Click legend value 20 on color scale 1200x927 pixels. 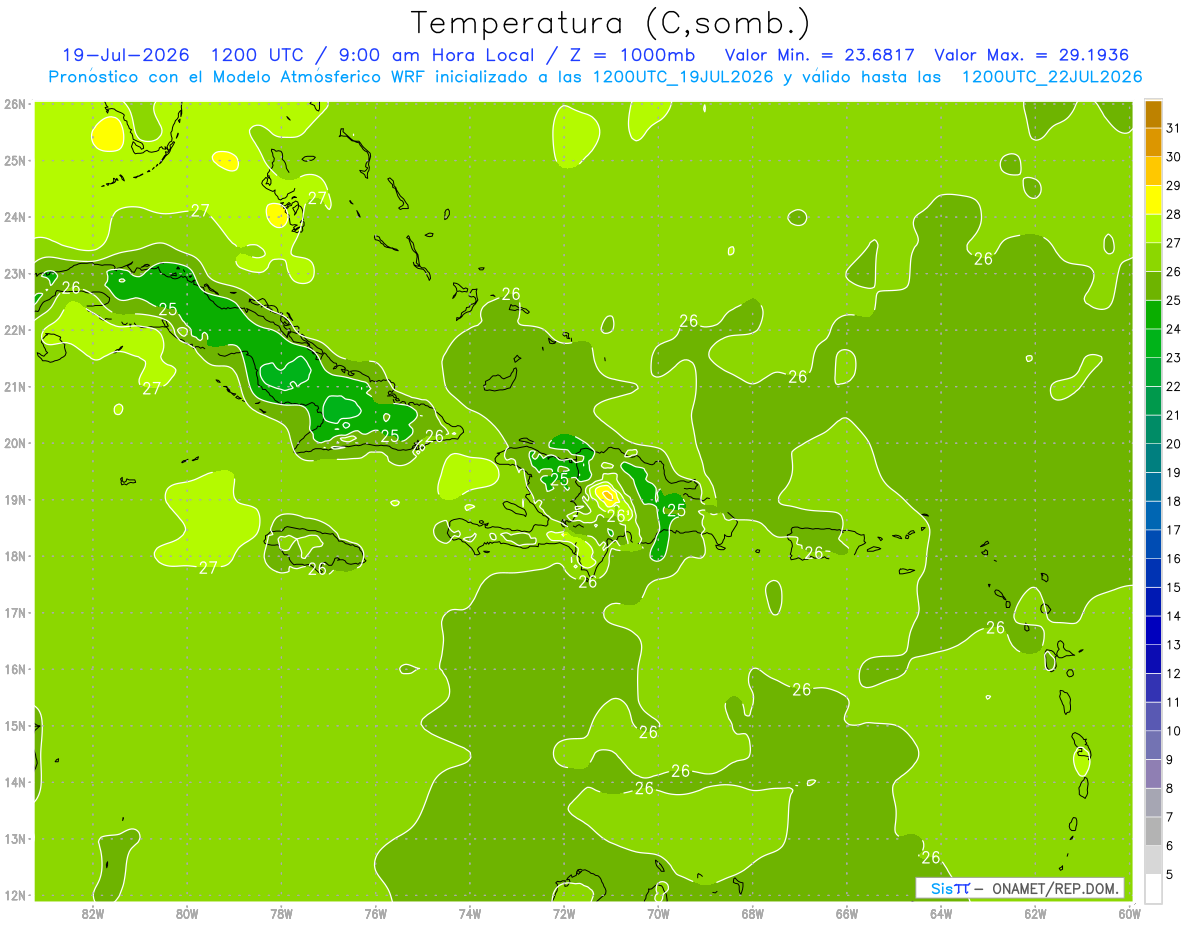(x=1173, y=443)
